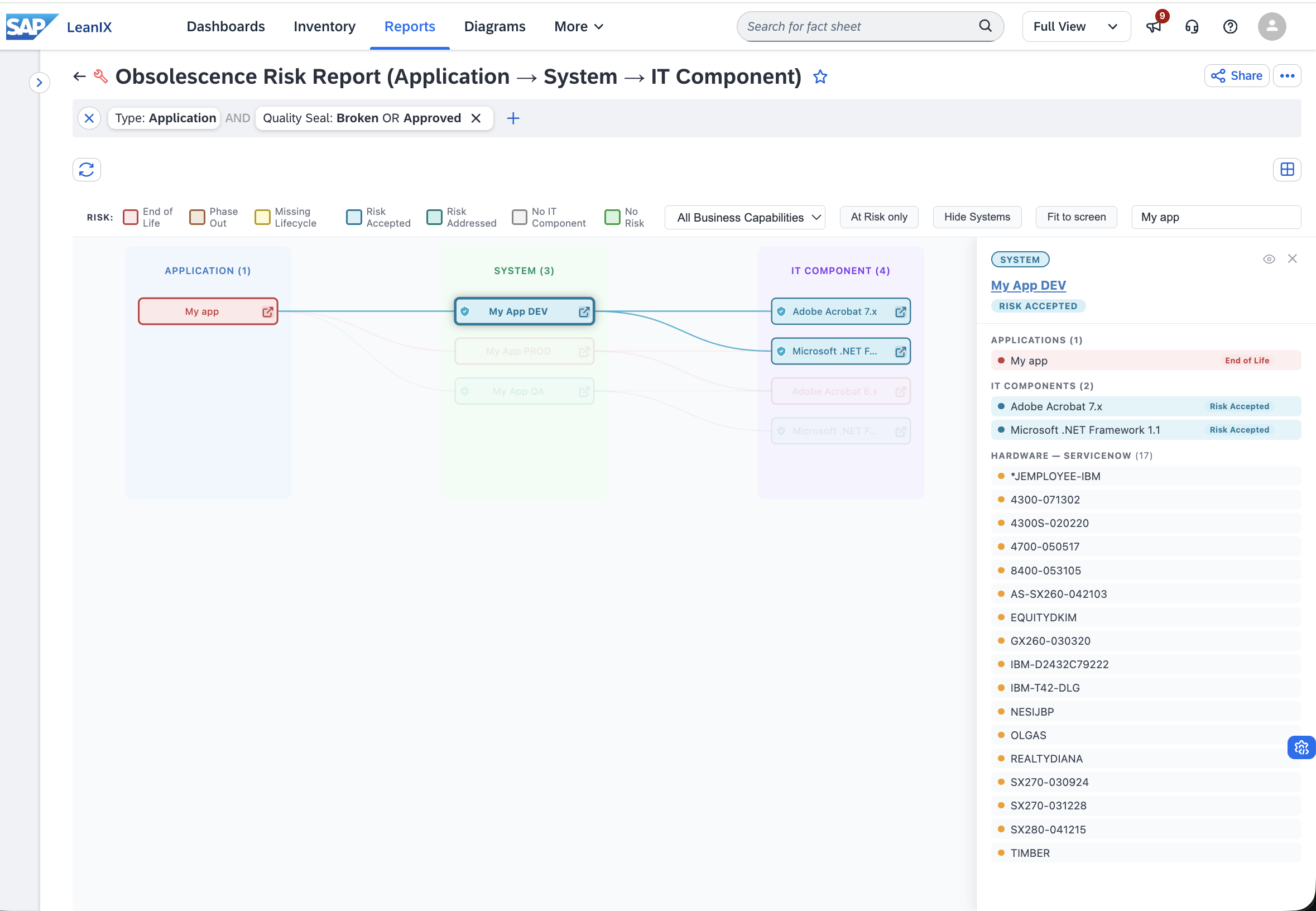1316x911 pixels.
Task: Toggle the Hide Systems button
Action: [x=977, y=217]
